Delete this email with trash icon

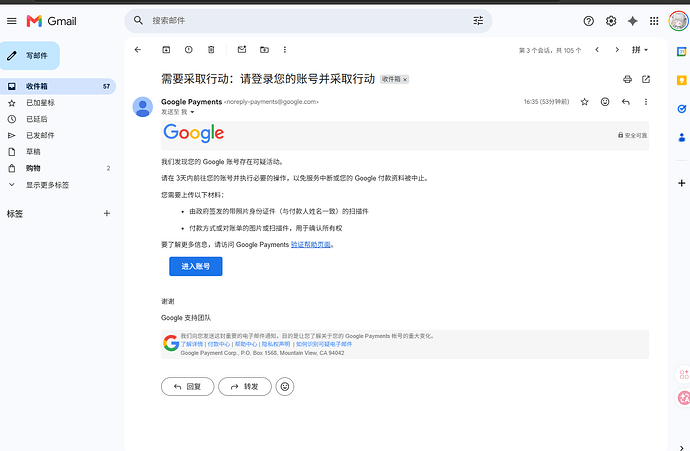tap(211, 50)
